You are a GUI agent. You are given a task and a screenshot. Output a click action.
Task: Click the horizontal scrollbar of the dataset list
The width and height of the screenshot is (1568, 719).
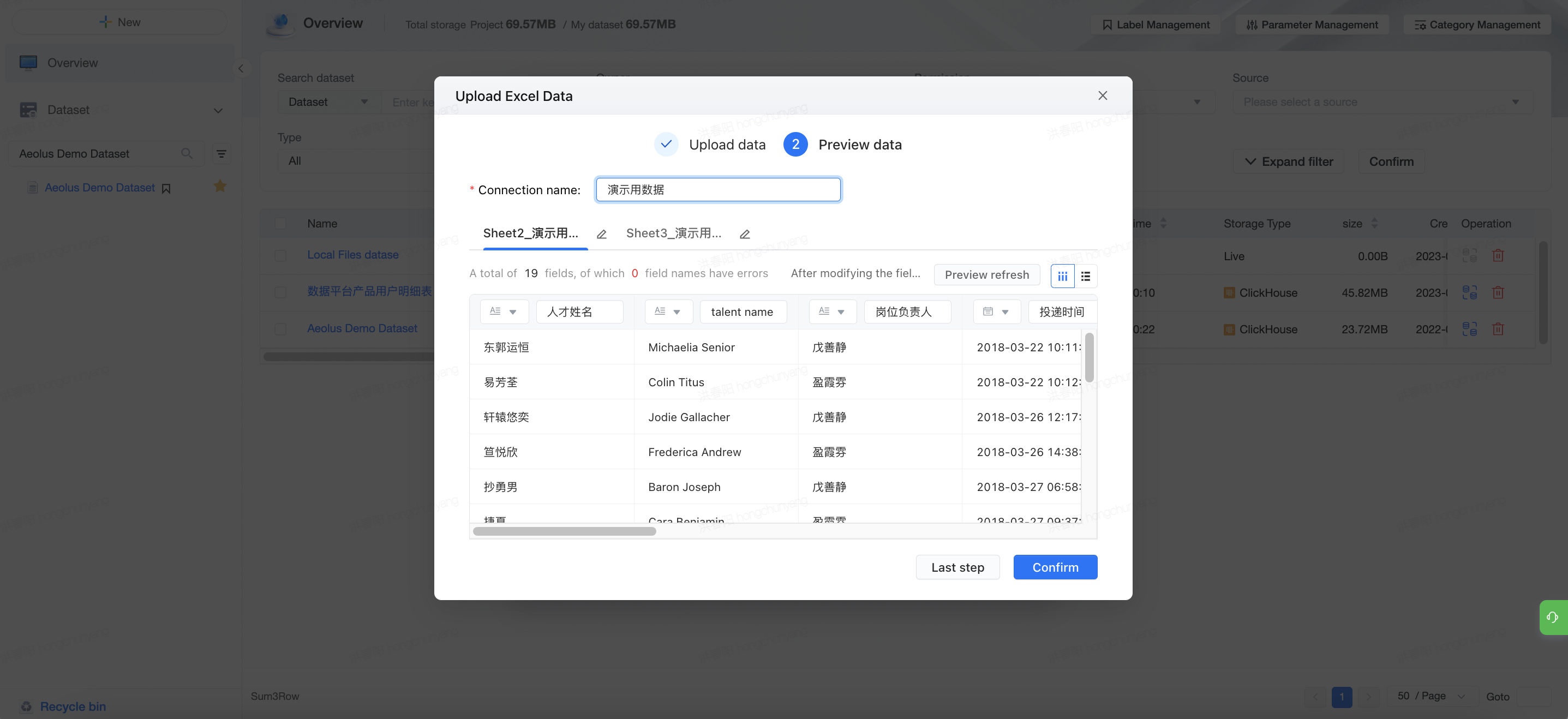coord(349,356)
